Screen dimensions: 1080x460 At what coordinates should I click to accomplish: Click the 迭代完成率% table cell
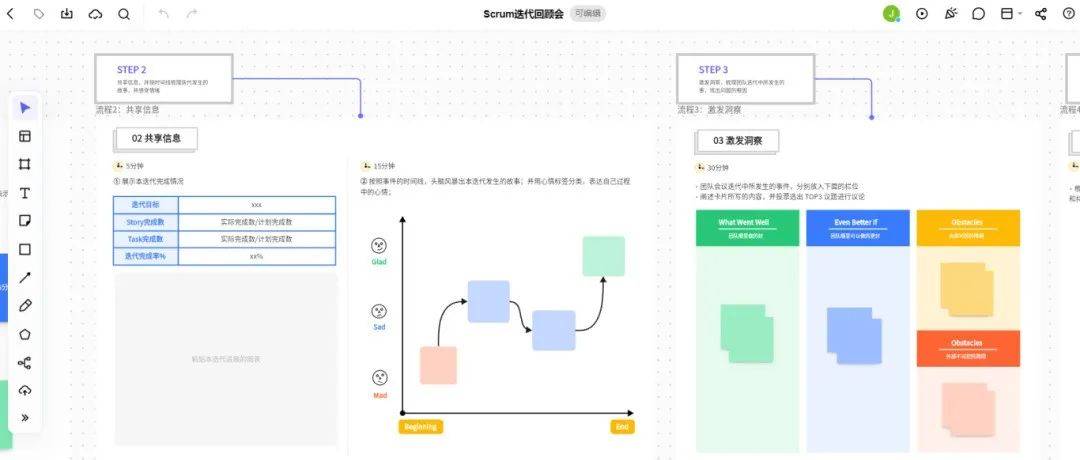tap(146, 256)
